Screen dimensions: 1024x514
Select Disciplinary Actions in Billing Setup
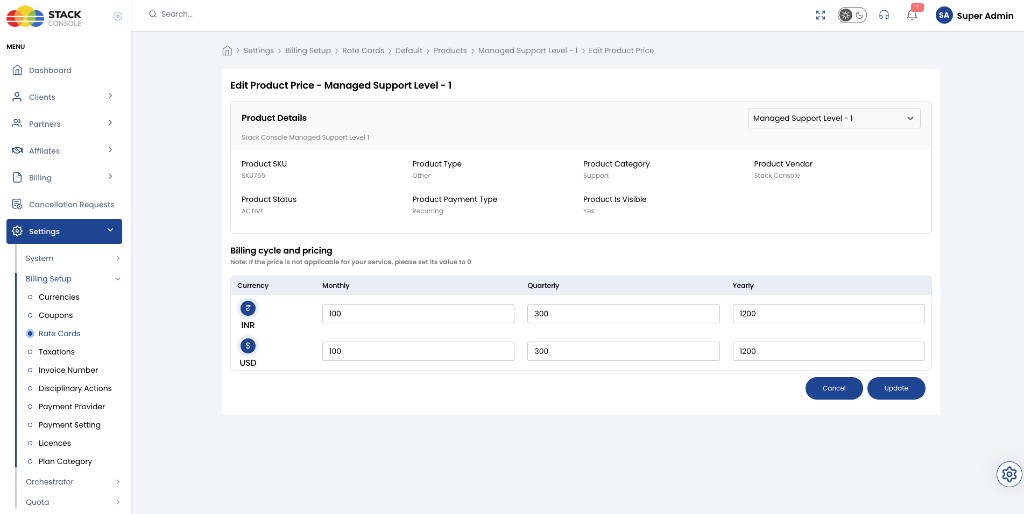[75, 389]
